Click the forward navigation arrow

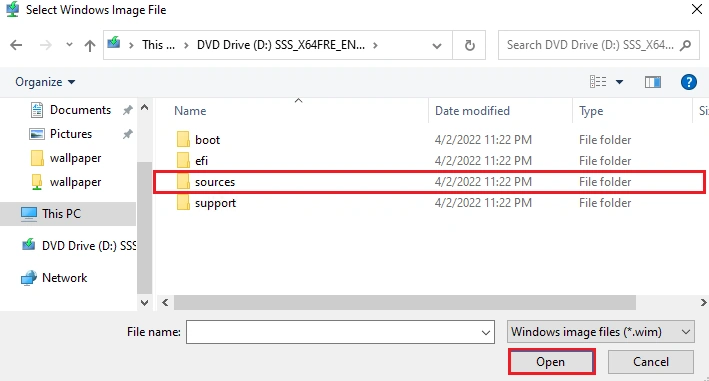(x=45, y=45)
